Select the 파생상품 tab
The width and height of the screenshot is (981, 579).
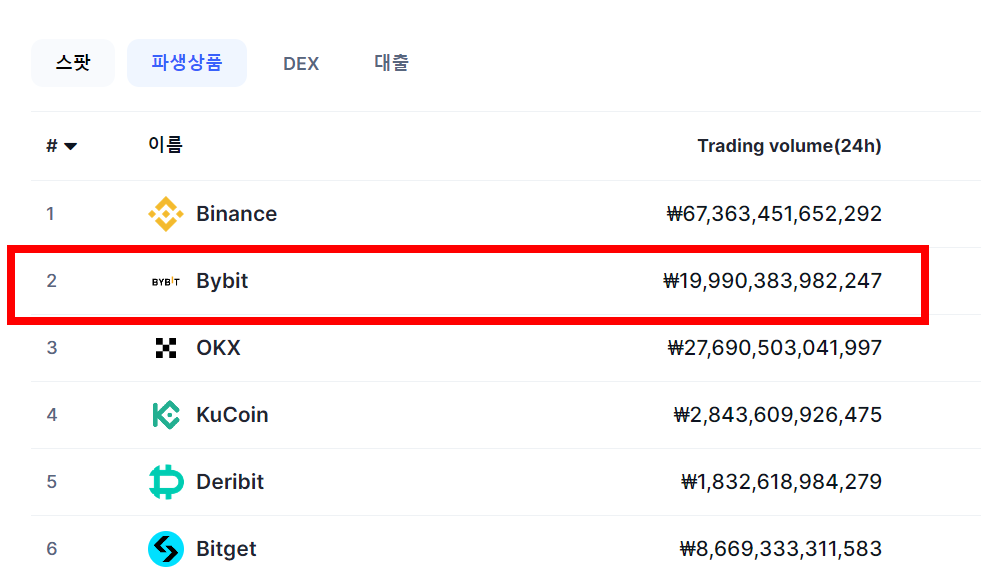(187, 63)
